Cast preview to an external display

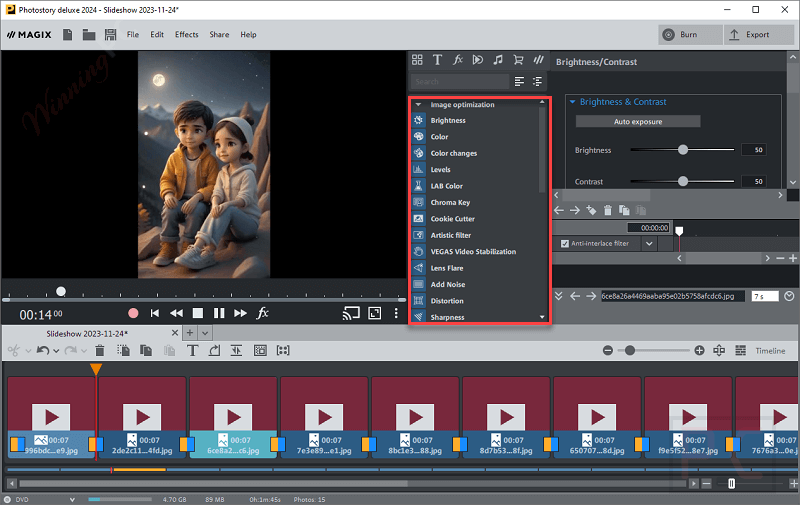point(351,313)
